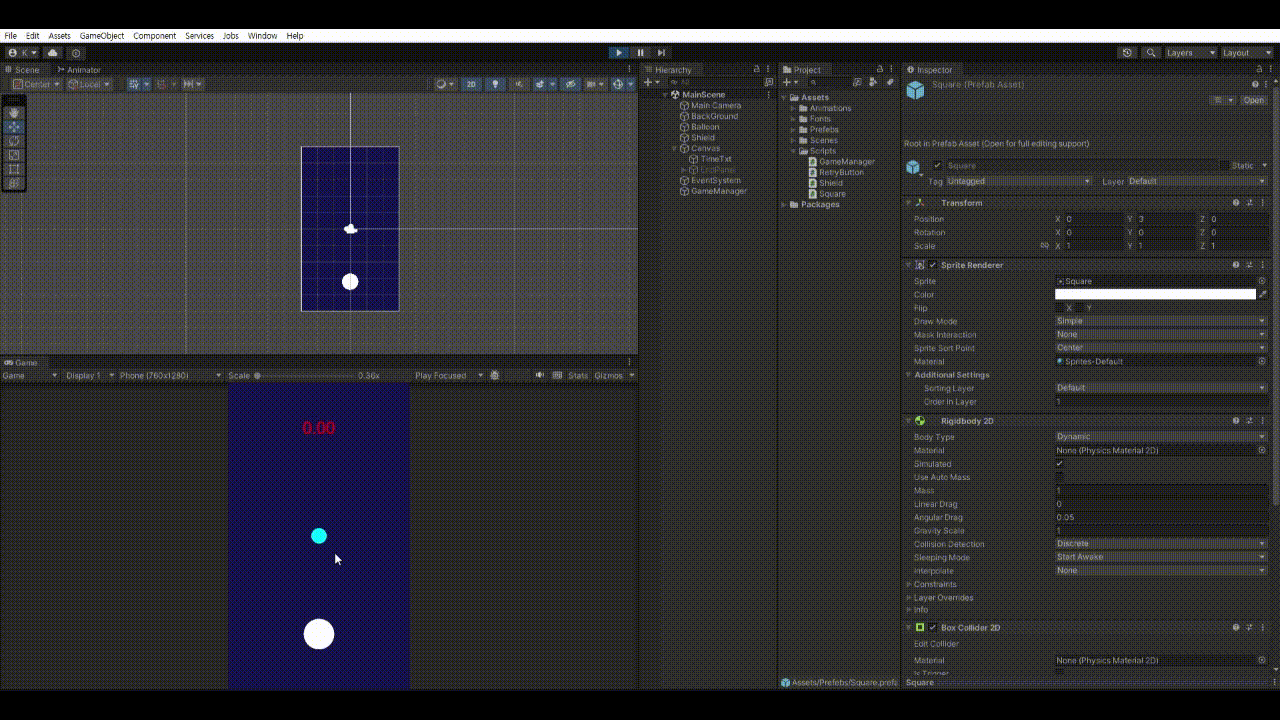The height and width of the screenshot is (720, 1280).
Task: Open Unity Cloud icon in toolbar
Action: coord(53,53)
